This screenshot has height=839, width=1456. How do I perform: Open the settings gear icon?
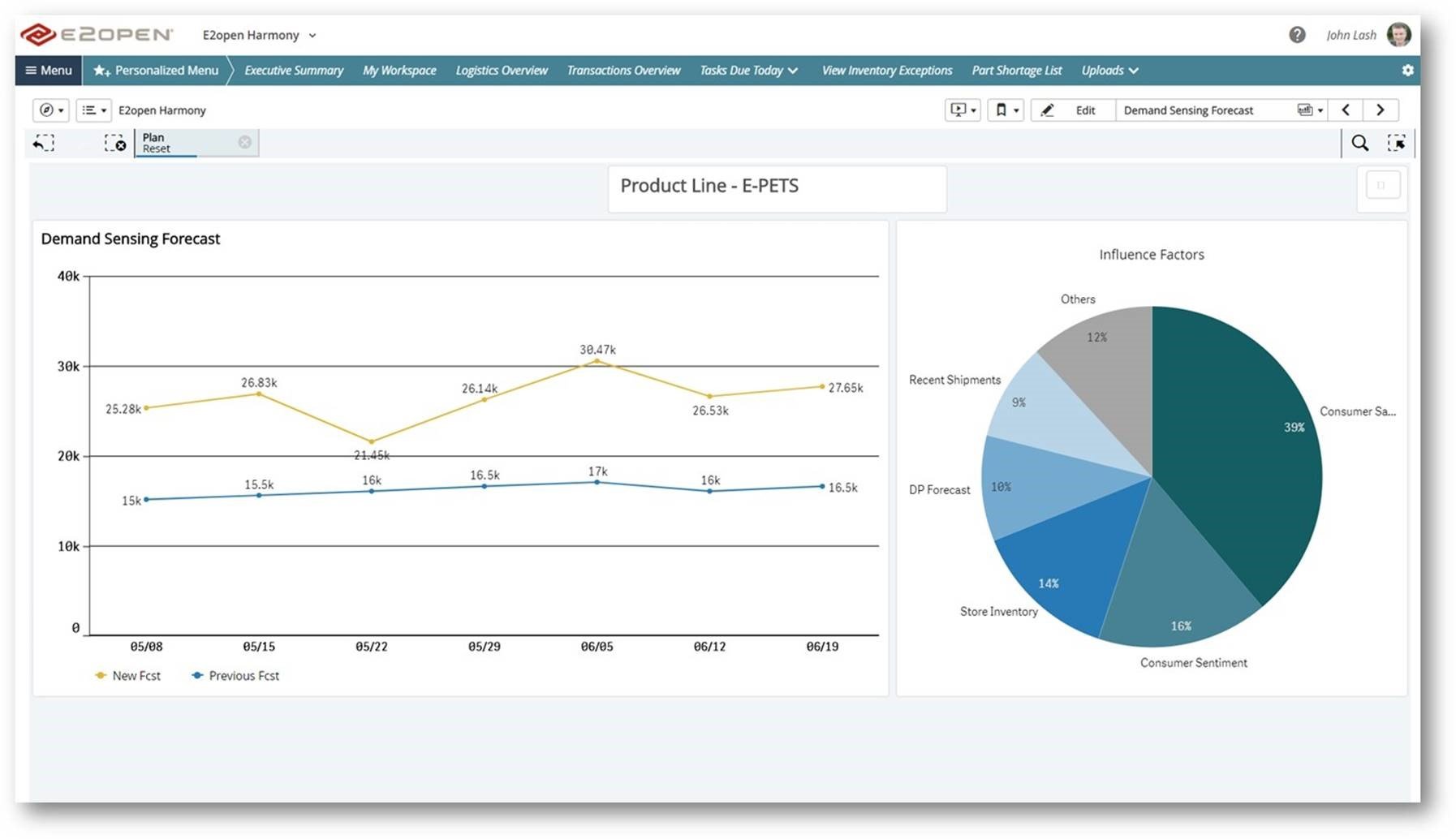1407,71
